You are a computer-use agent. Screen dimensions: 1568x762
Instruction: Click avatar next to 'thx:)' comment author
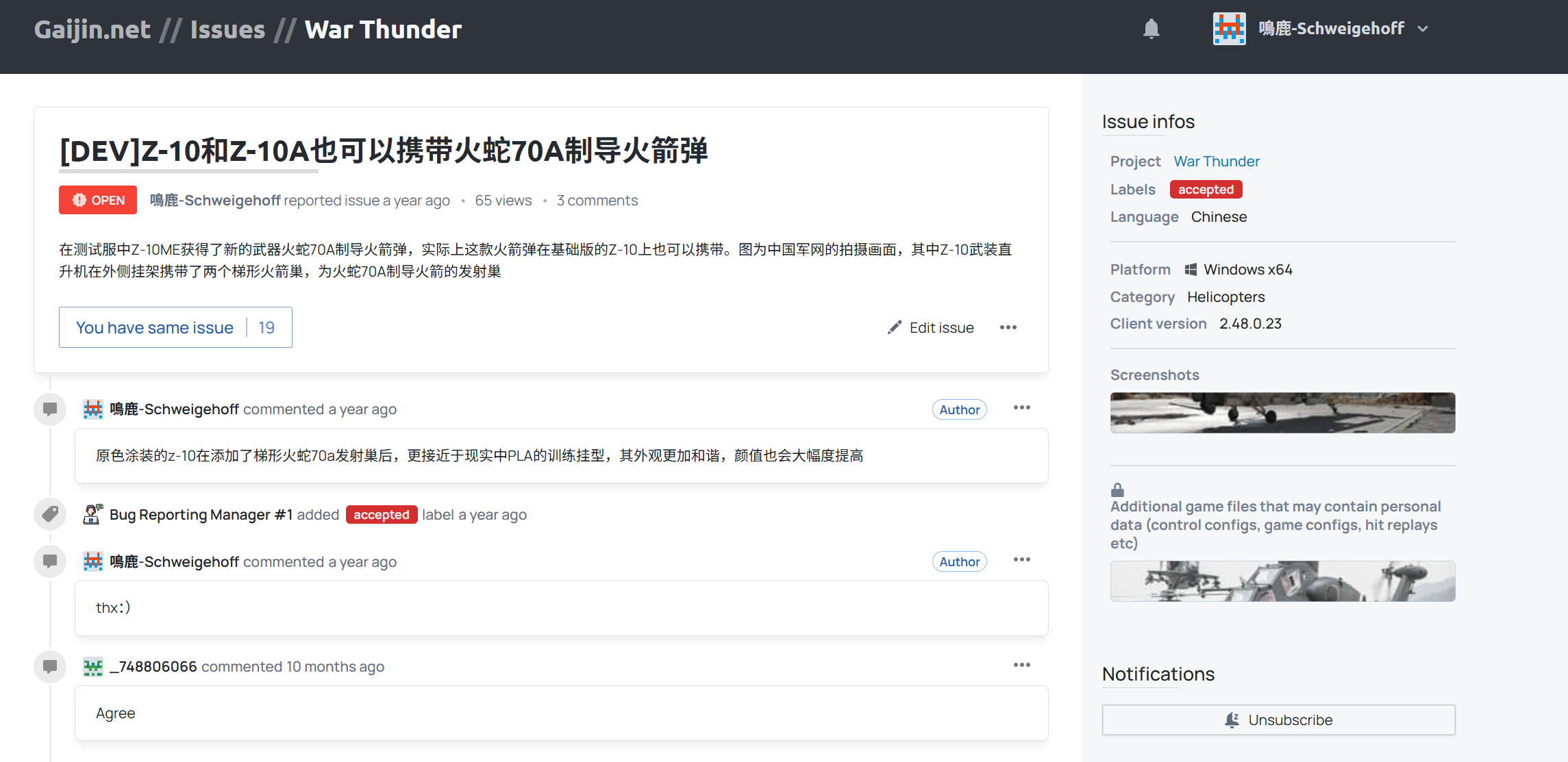[93, 561]
